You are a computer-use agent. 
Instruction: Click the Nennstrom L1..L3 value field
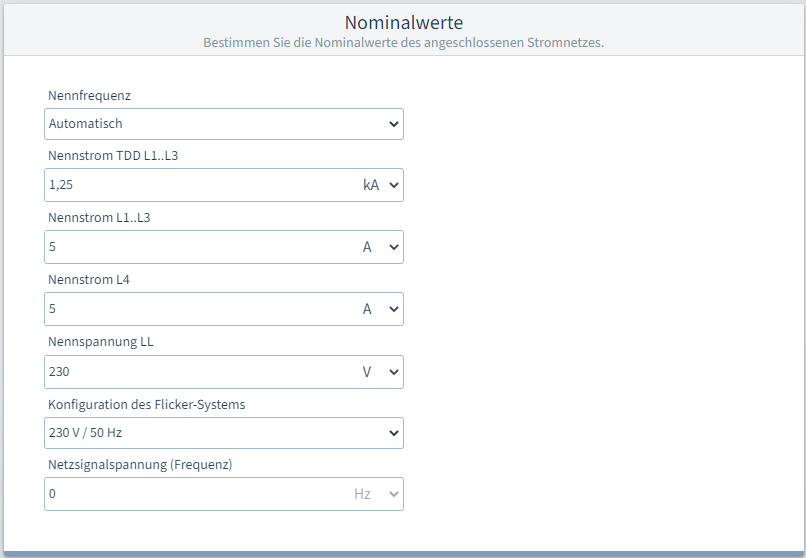point(200,247)
